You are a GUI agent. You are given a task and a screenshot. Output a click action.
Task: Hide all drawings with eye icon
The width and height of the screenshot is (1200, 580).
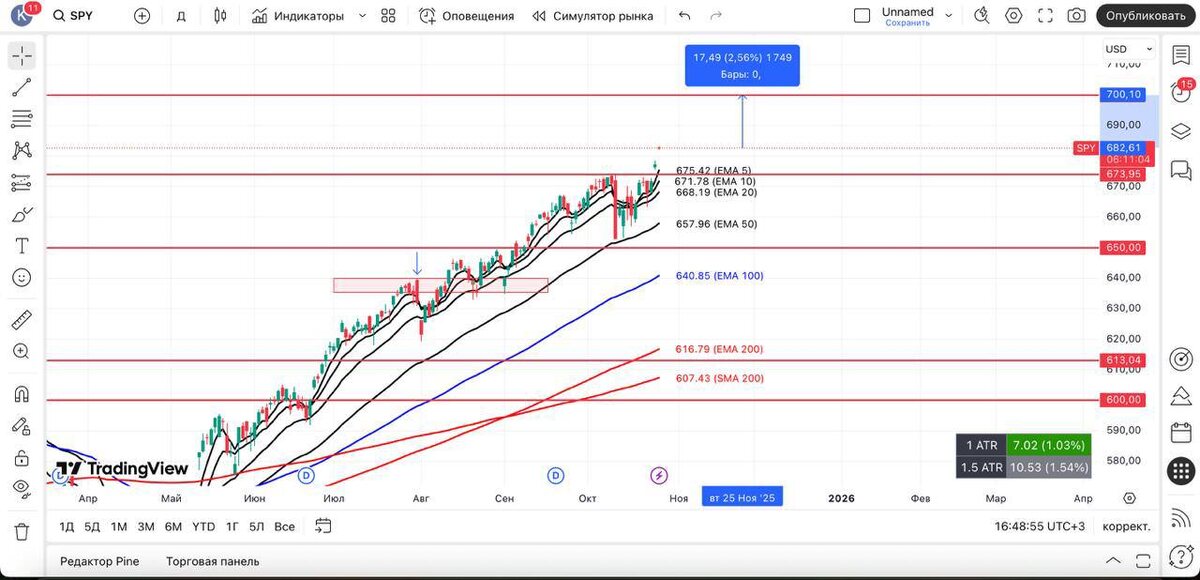[22, 489]
